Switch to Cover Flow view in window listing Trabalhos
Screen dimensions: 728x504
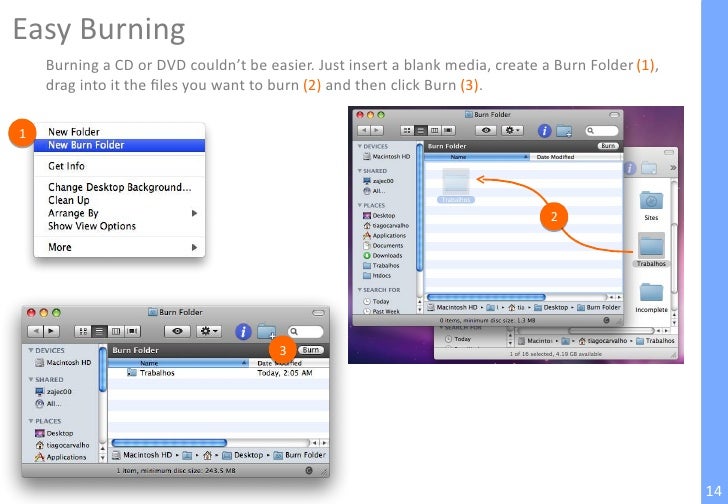click(132, 331)
